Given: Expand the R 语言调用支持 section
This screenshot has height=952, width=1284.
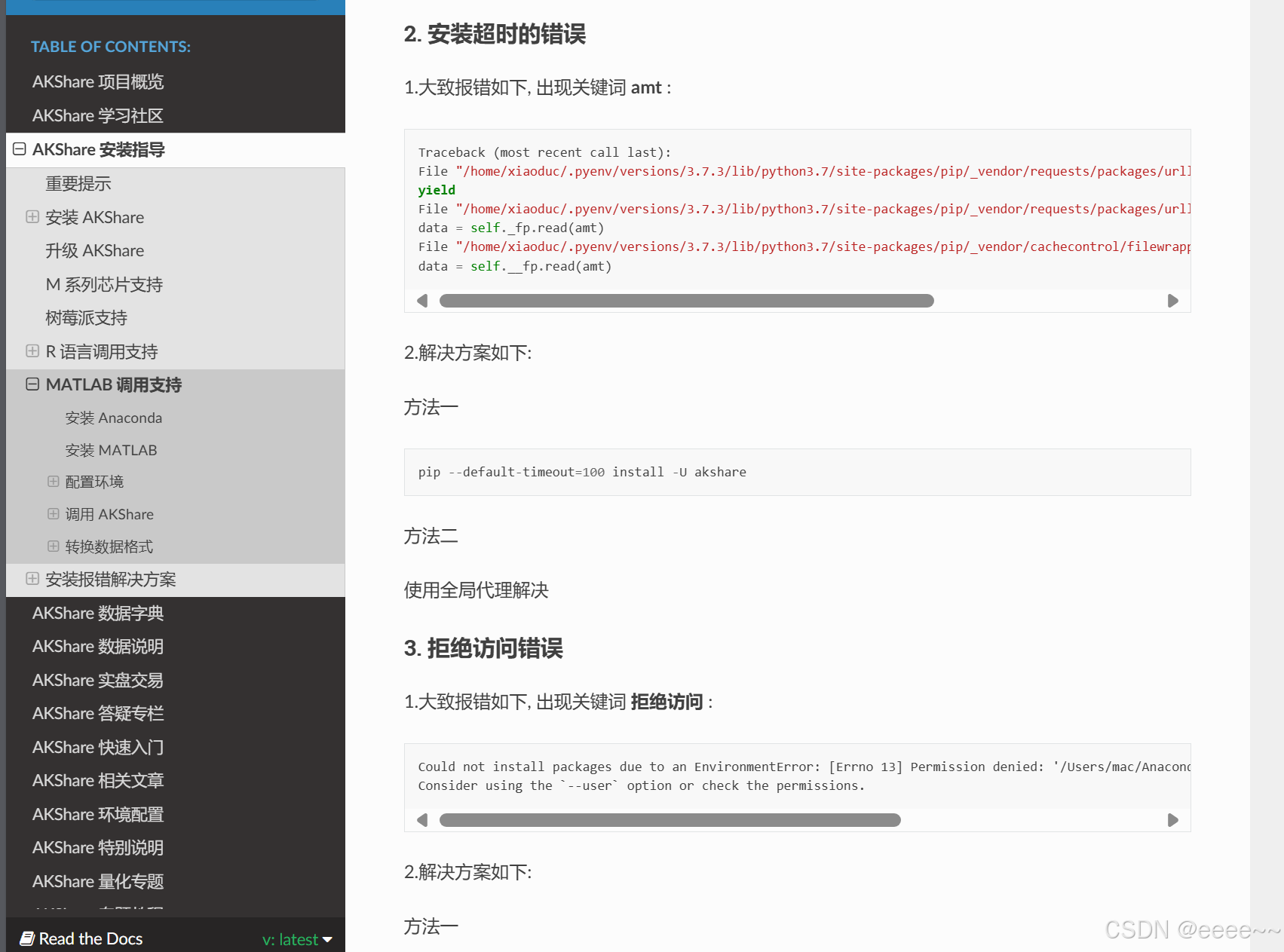Looking at the screenshot, I should coord(32,351).
